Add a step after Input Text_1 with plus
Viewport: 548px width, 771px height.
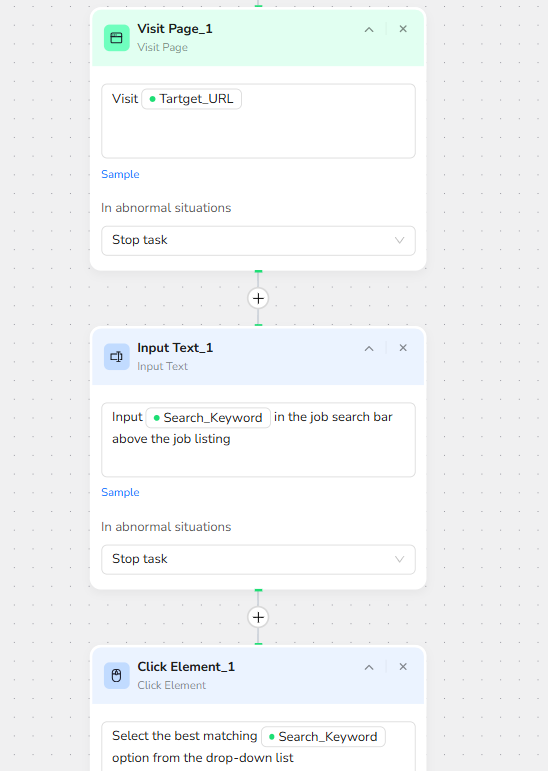tap(258, 617)
